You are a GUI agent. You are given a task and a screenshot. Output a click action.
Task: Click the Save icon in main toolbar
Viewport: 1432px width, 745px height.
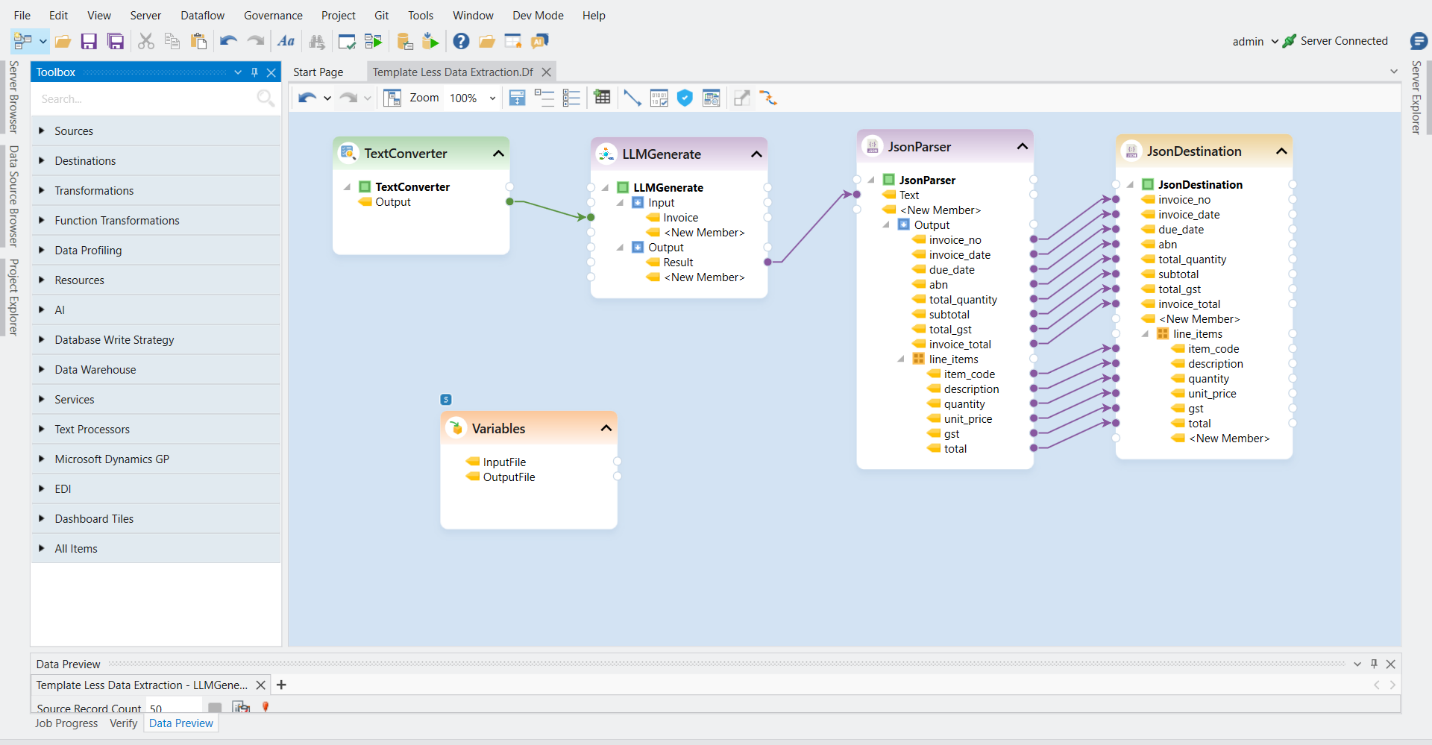89,41
